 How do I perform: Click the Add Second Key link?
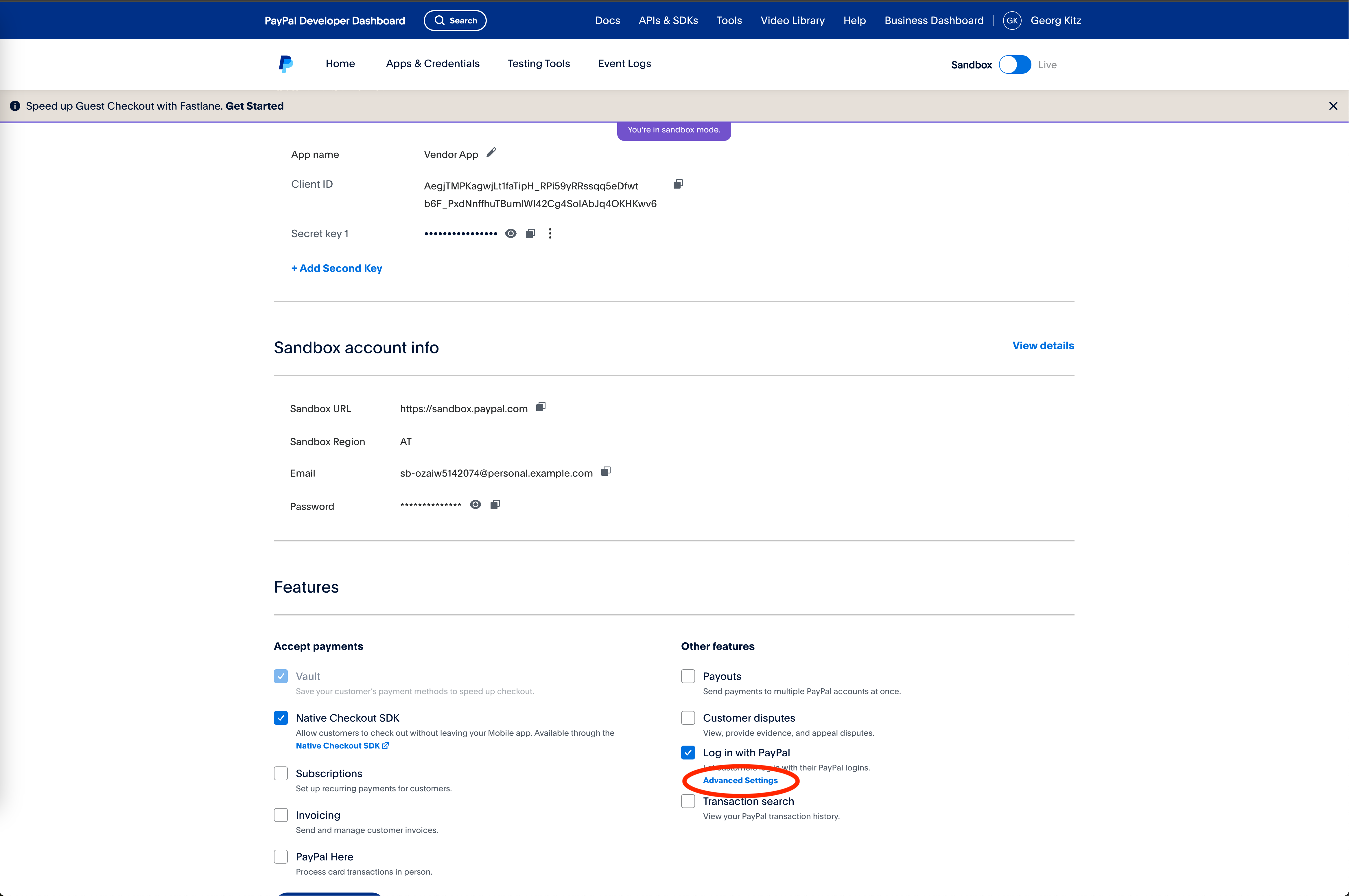click(x=337, y=269)
